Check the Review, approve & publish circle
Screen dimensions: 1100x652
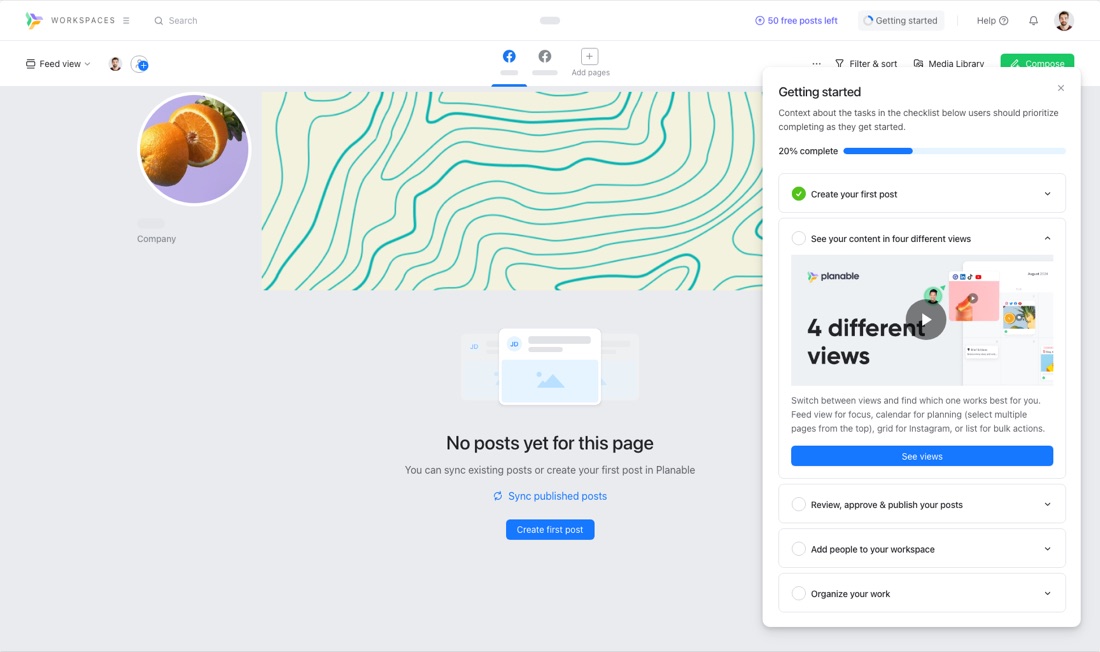click(798, 505)
